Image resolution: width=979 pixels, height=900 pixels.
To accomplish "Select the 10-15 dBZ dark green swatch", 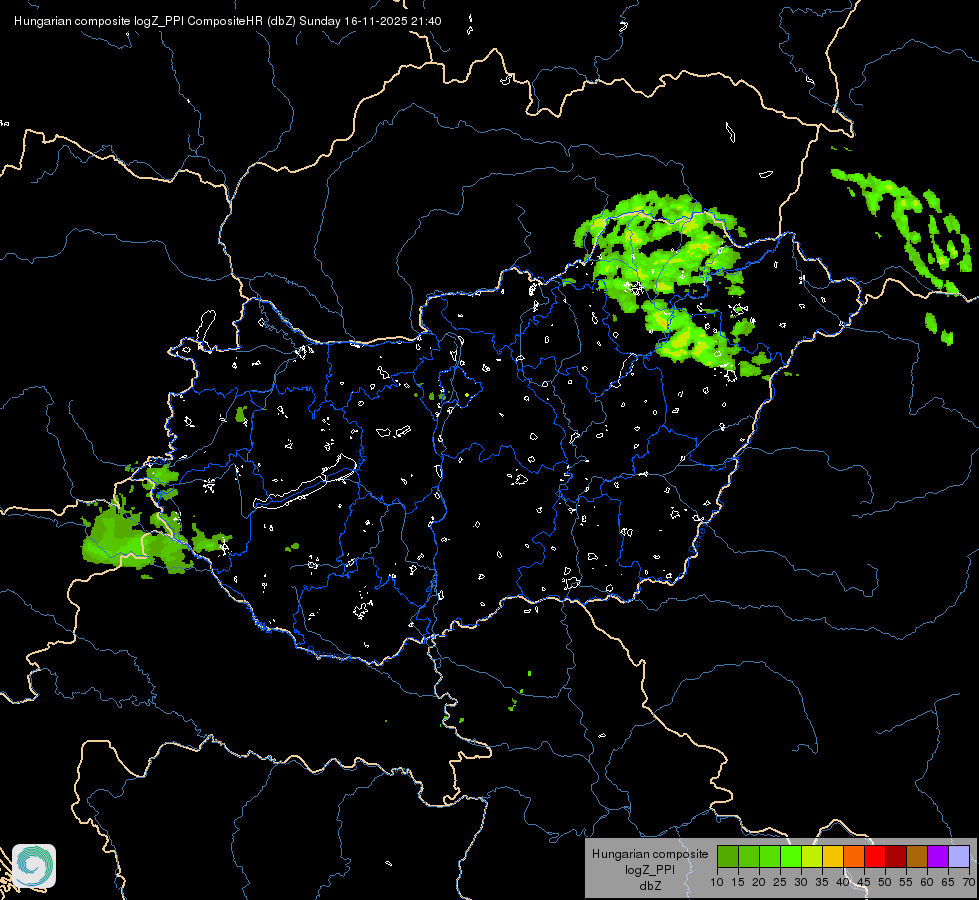I will coord(727,857).
